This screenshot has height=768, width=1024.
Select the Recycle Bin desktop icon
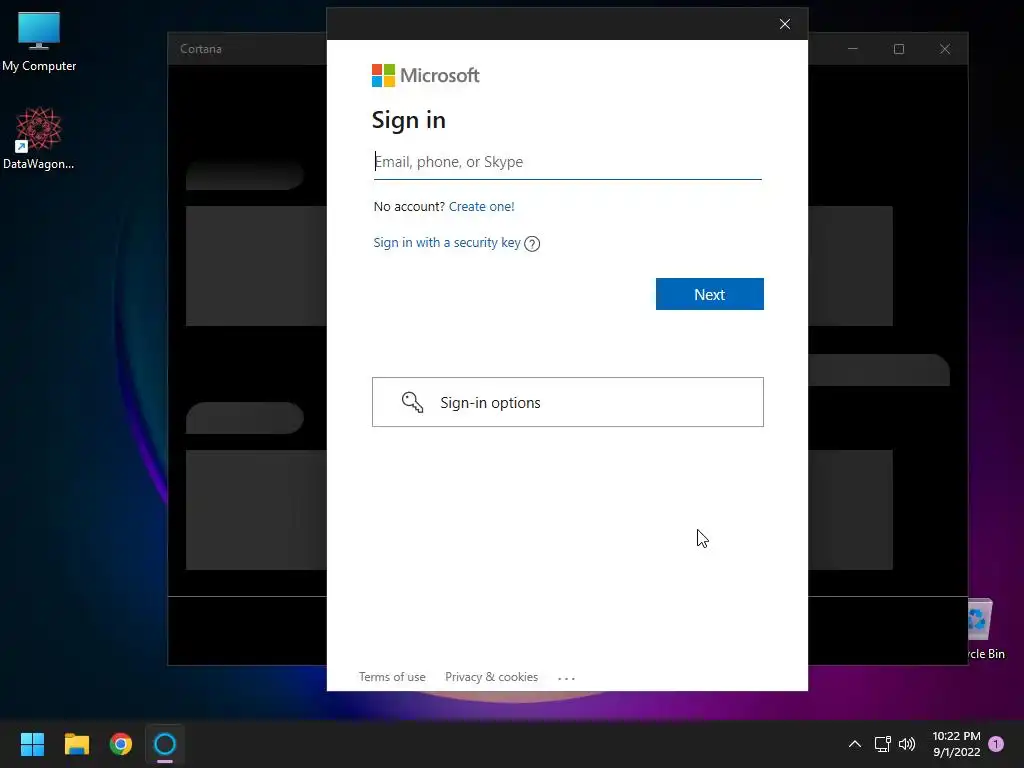pyautogui.click(x=985, y=630)
